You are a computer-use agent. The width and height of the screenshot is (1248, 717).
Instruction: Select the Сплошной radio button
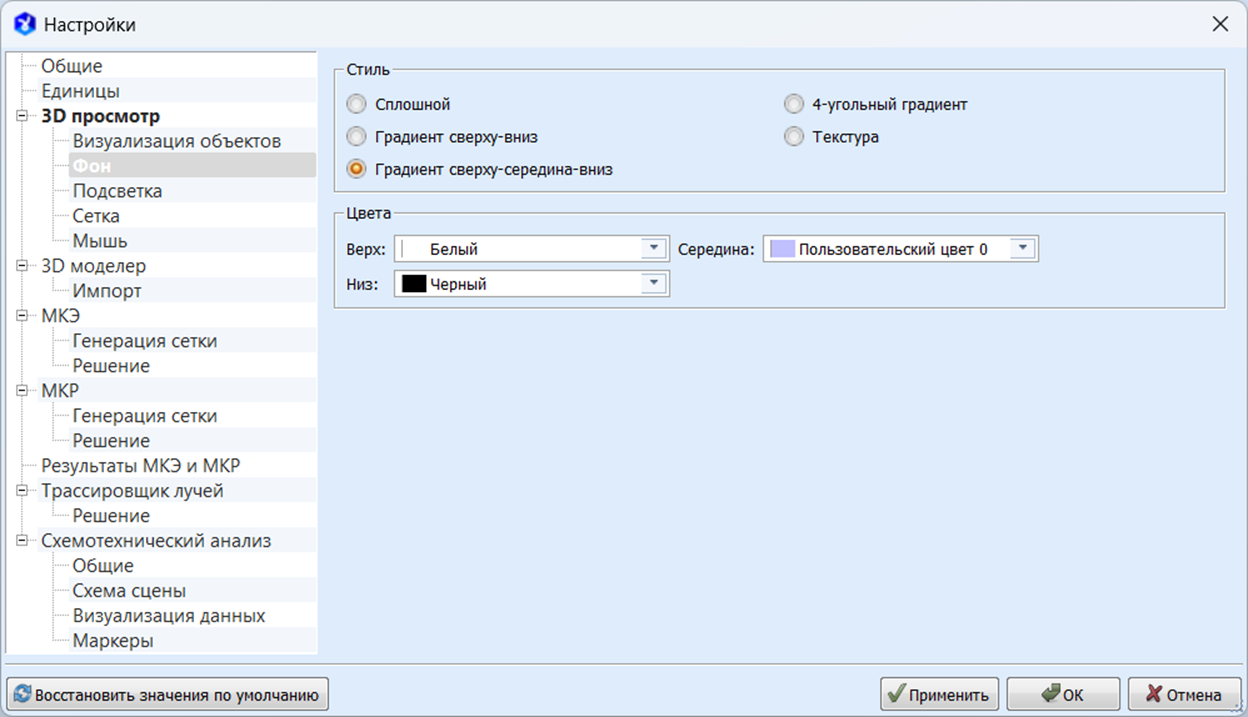(x=356, y=104)
